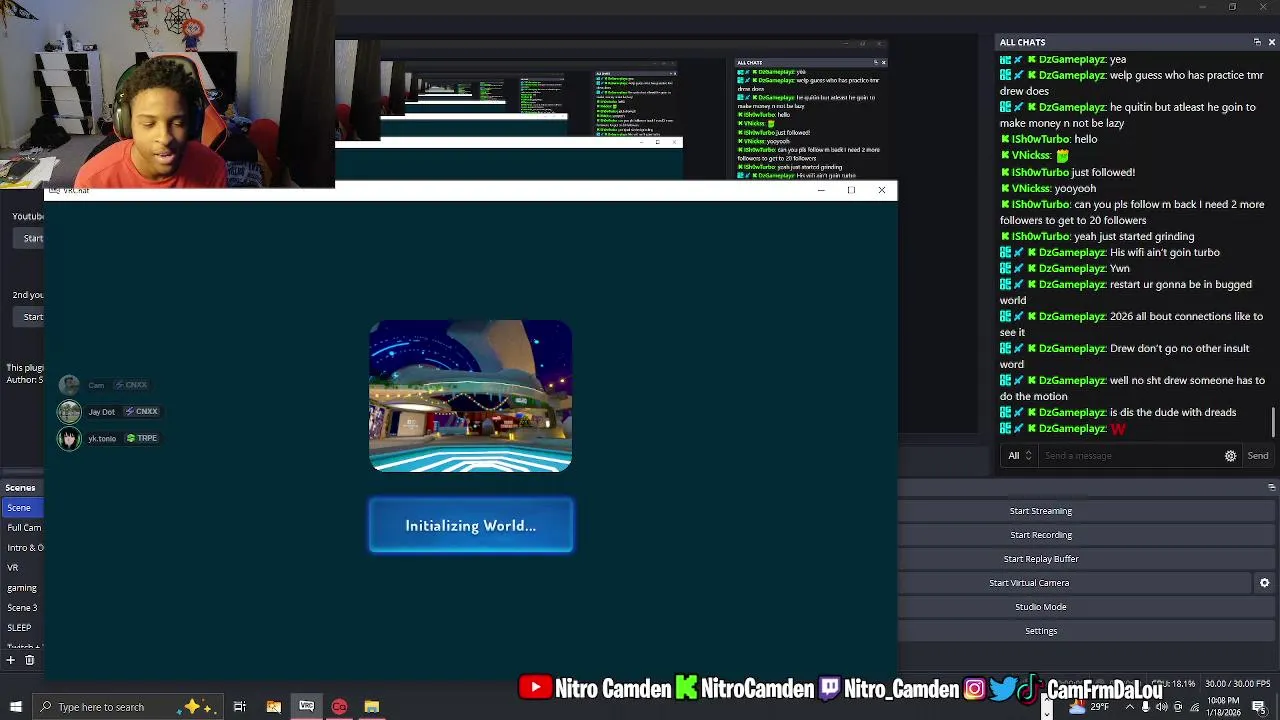Screen dimensions: 1280x720
Task: Click 'His wifi ain't goin turbo' message
Action: tap(1165, 252)
